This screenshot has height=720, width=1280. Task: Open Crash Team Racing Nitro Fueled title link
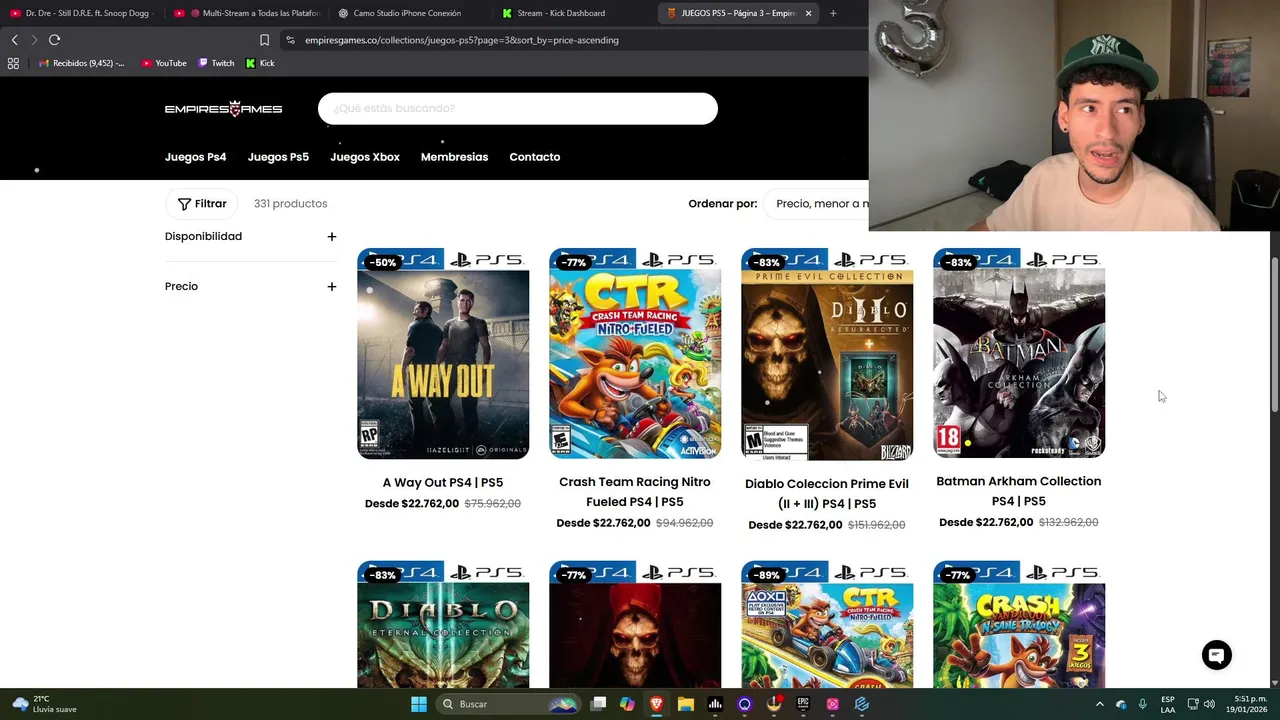tap(635, 492)
